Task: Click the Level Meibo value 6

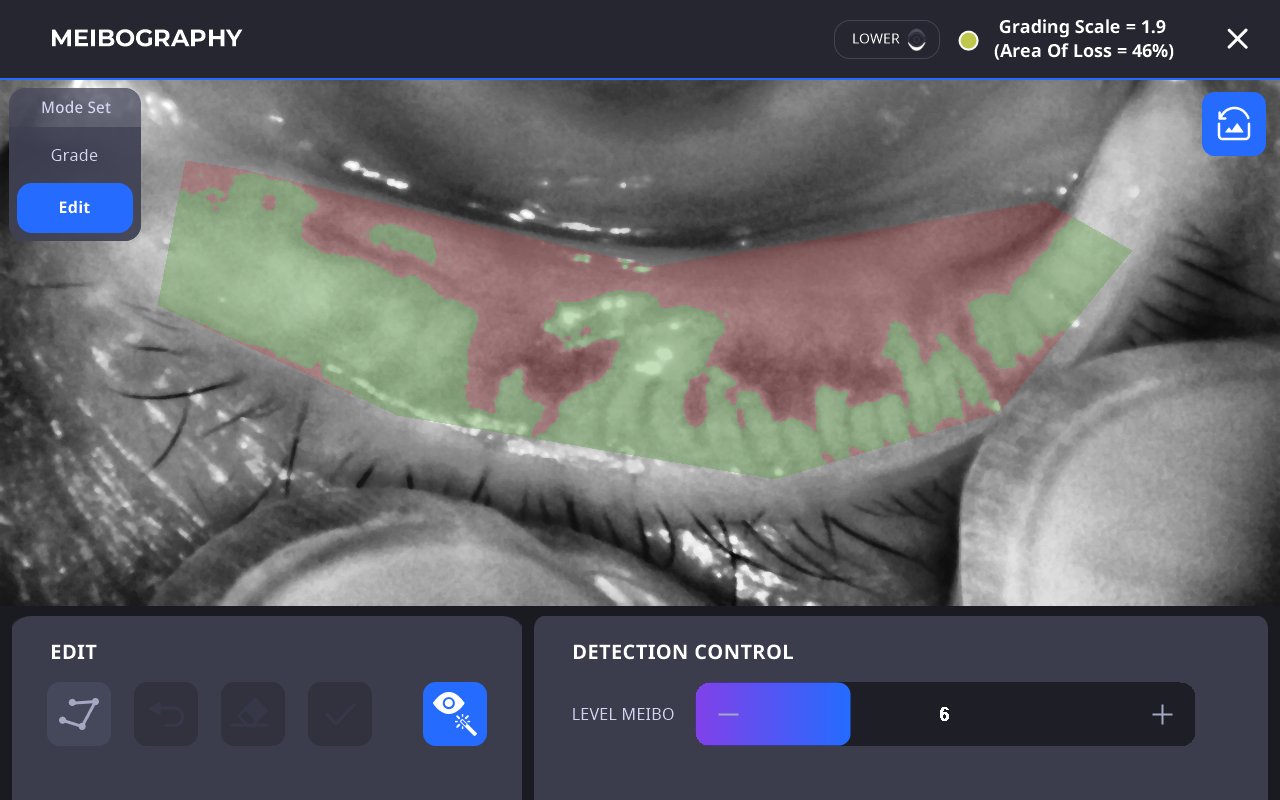Action: [944, 714]
